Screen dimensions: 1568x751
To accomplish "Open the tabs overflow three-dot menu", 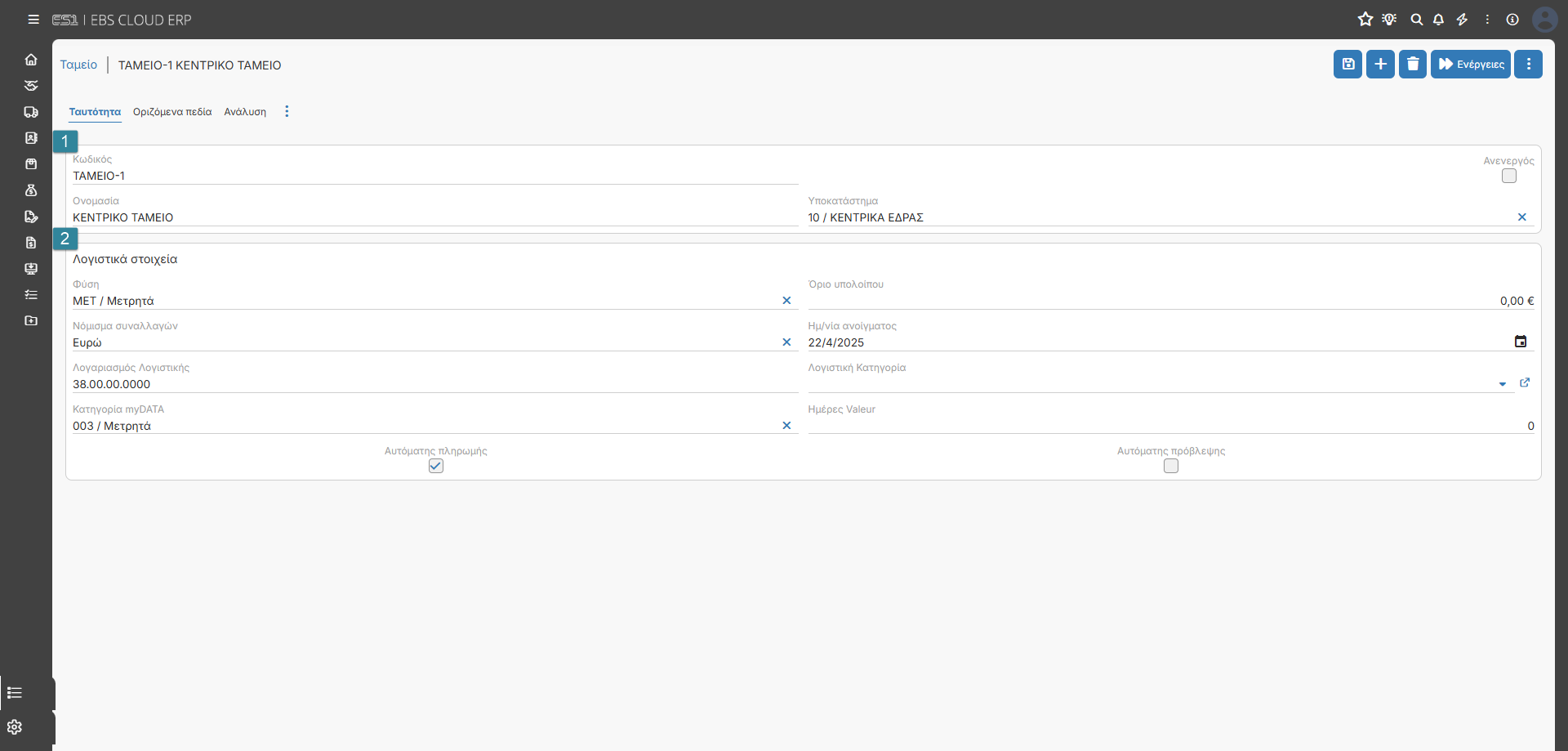I will click(x=287, y=112).
